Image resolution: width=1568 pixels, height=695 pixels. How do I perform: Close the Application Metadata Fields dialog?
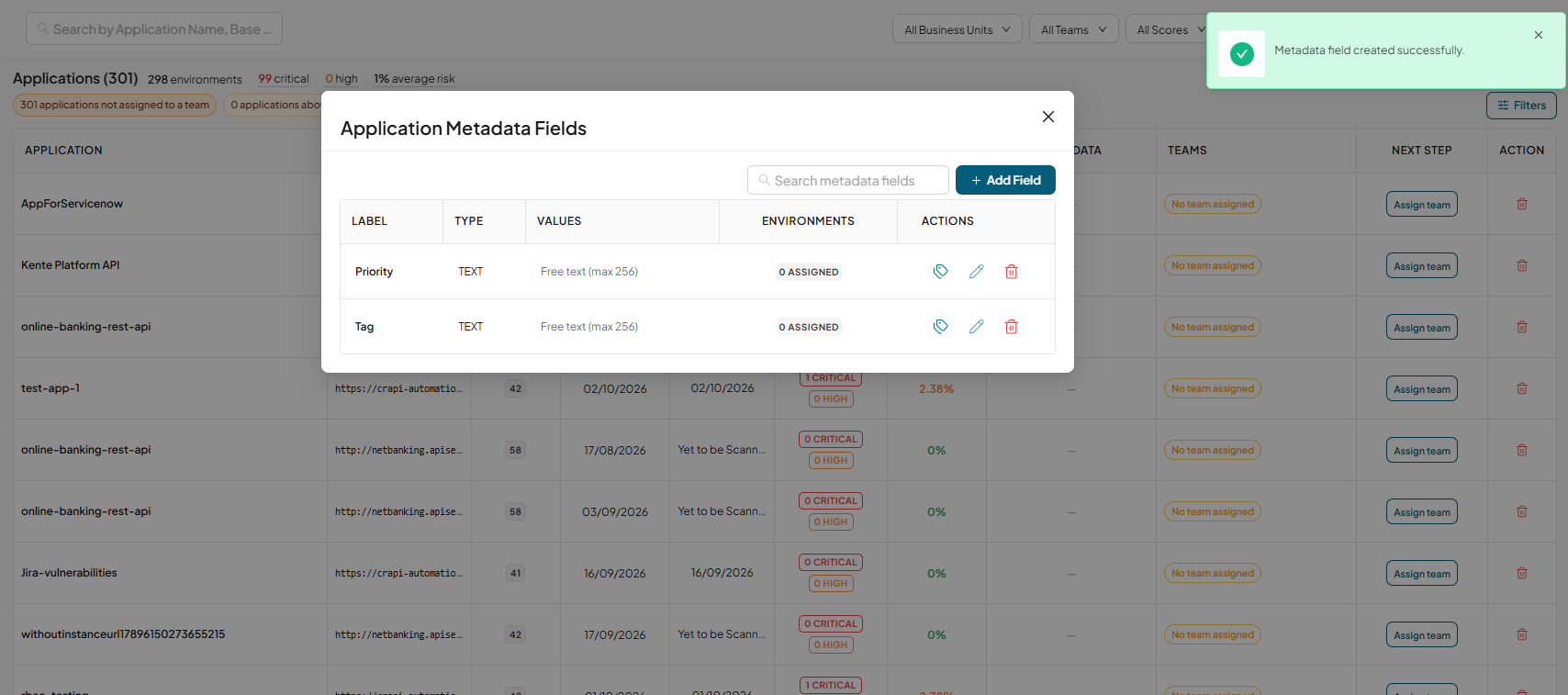pos(1048,117)
